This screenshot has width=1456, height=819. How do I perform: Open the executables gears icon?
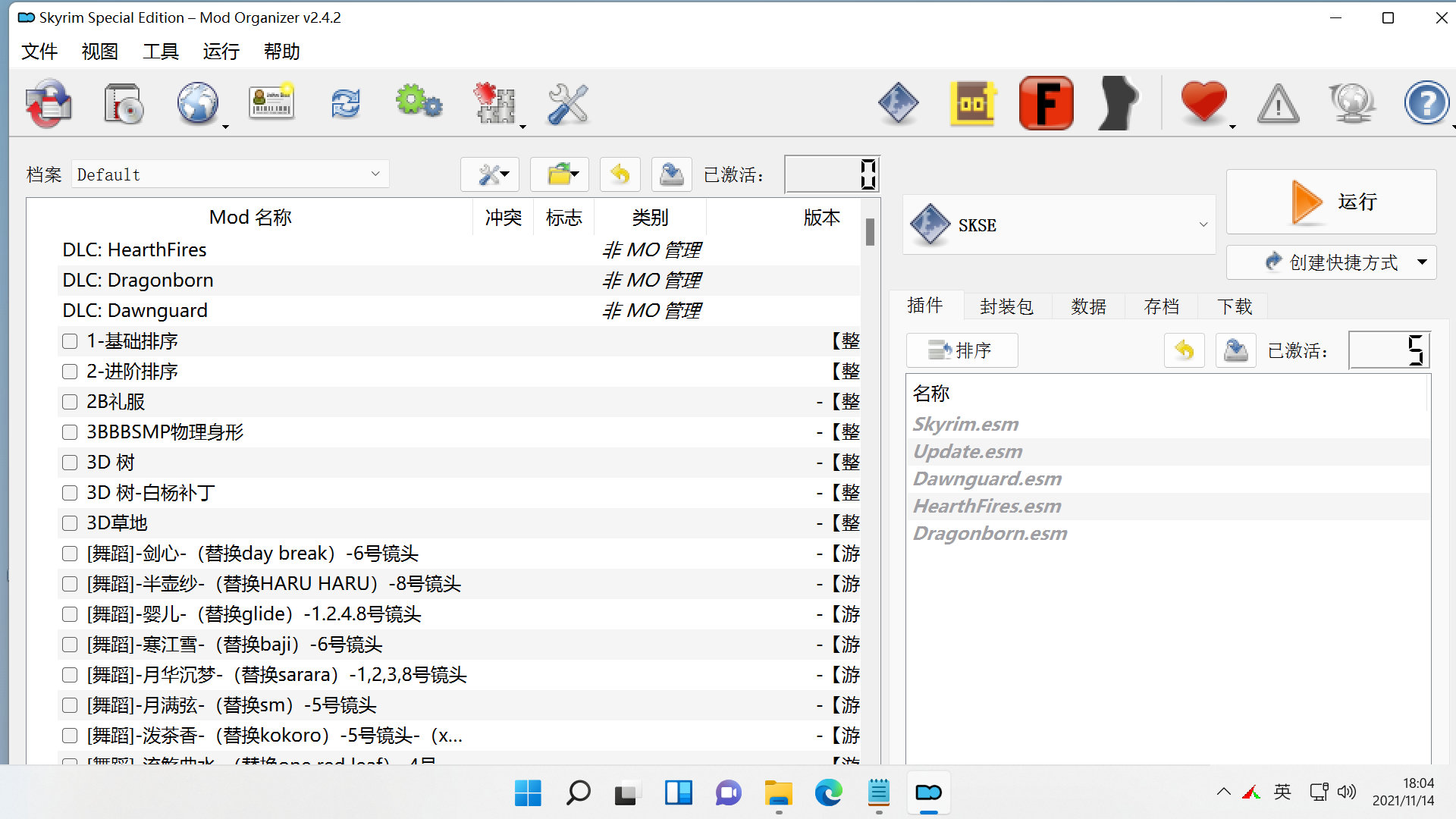(x=419, y=102)
